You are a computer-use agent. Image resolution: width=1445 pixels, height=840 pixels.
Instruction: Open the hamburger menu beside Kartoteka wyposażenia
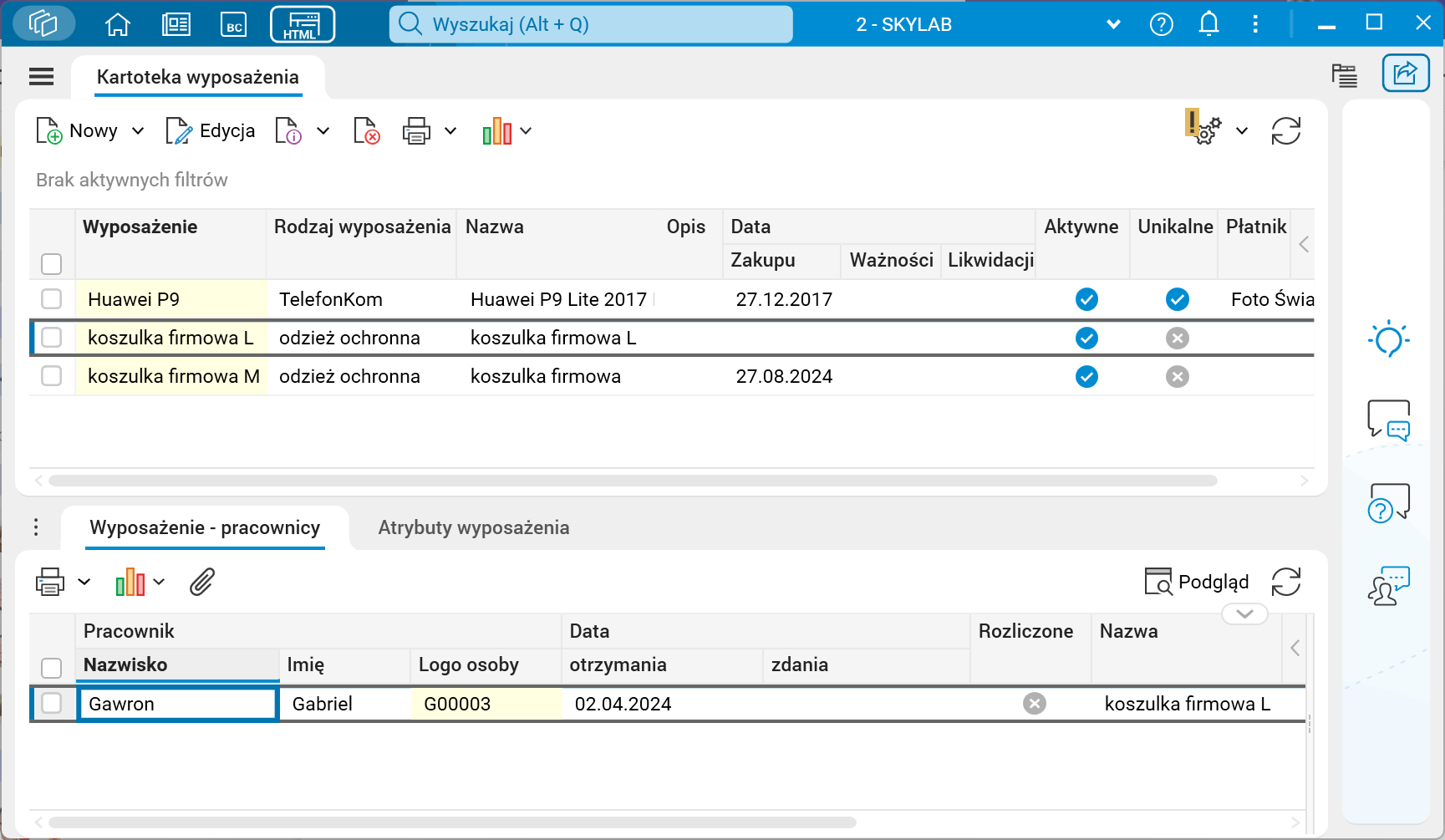click(x=41, y=76)
